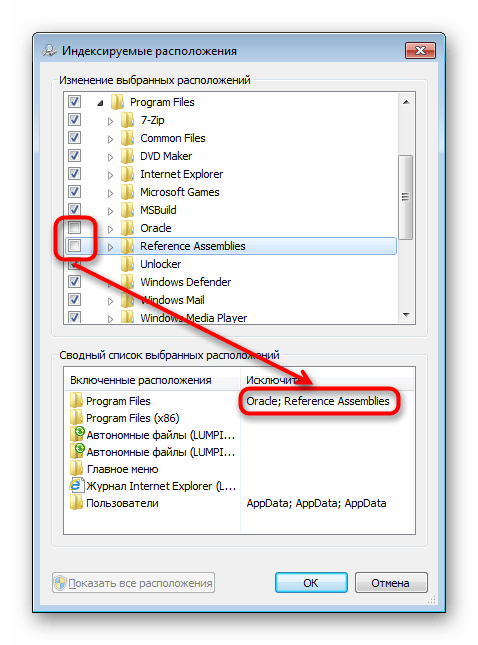Click the Пользователи folder icon in summary
Image resolution: width=478 pixels, height=645 pixels.
[x=76, y=503]
